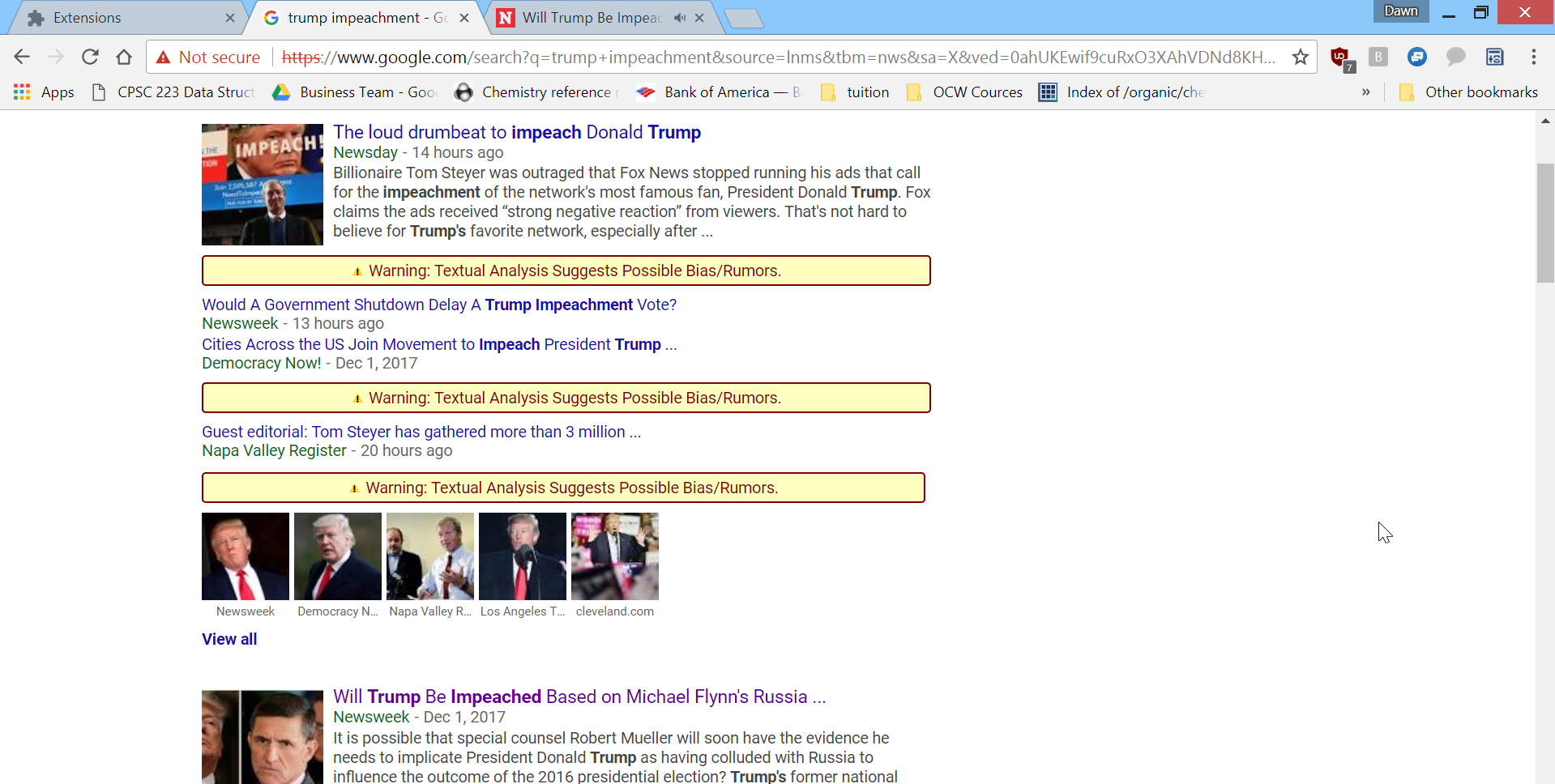
Task: Click the 'Napa Valley Register' source name
Action: tap(274, 450)
